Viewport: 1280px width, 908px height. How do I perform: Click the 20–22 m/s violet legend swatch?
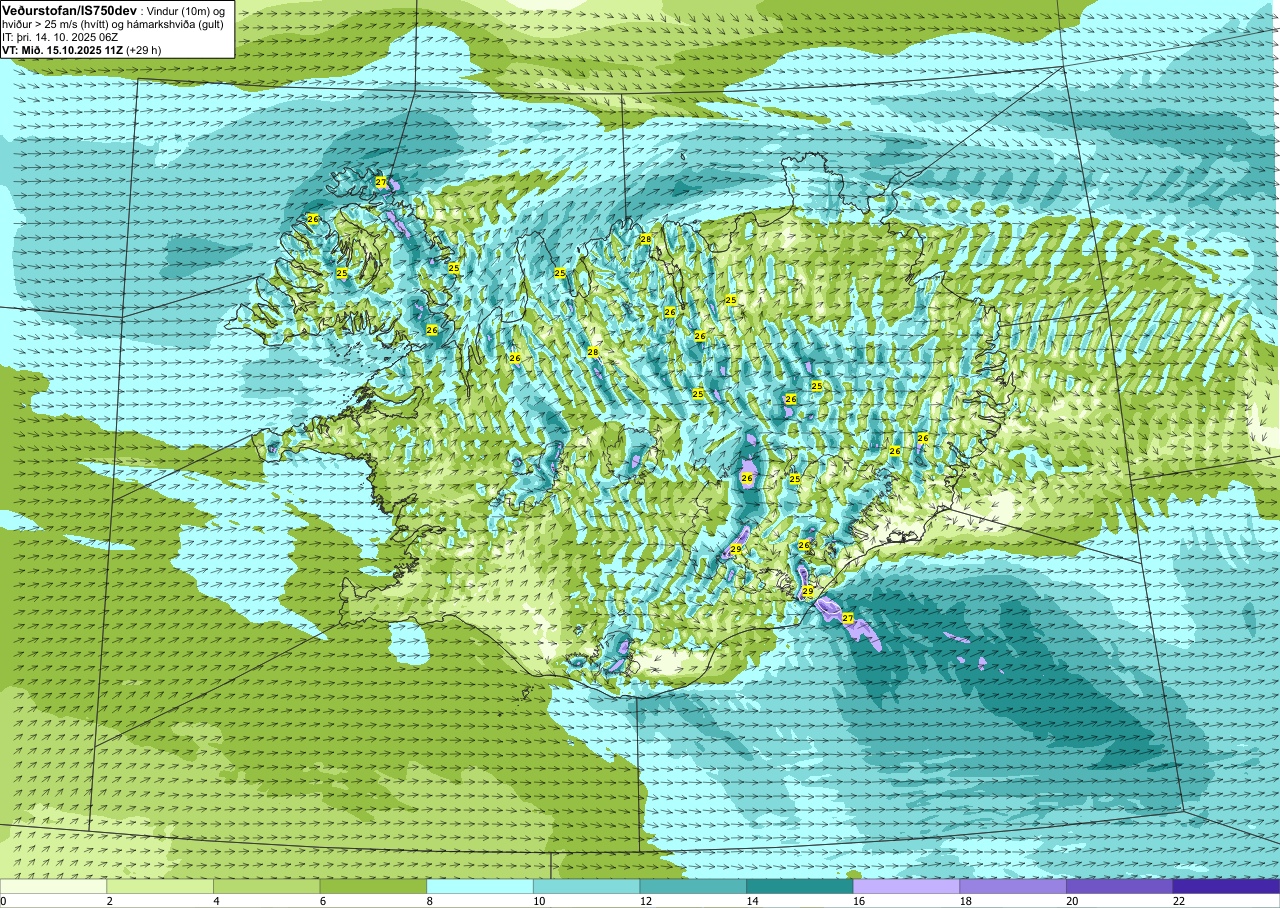click(x=1120, y=886)
